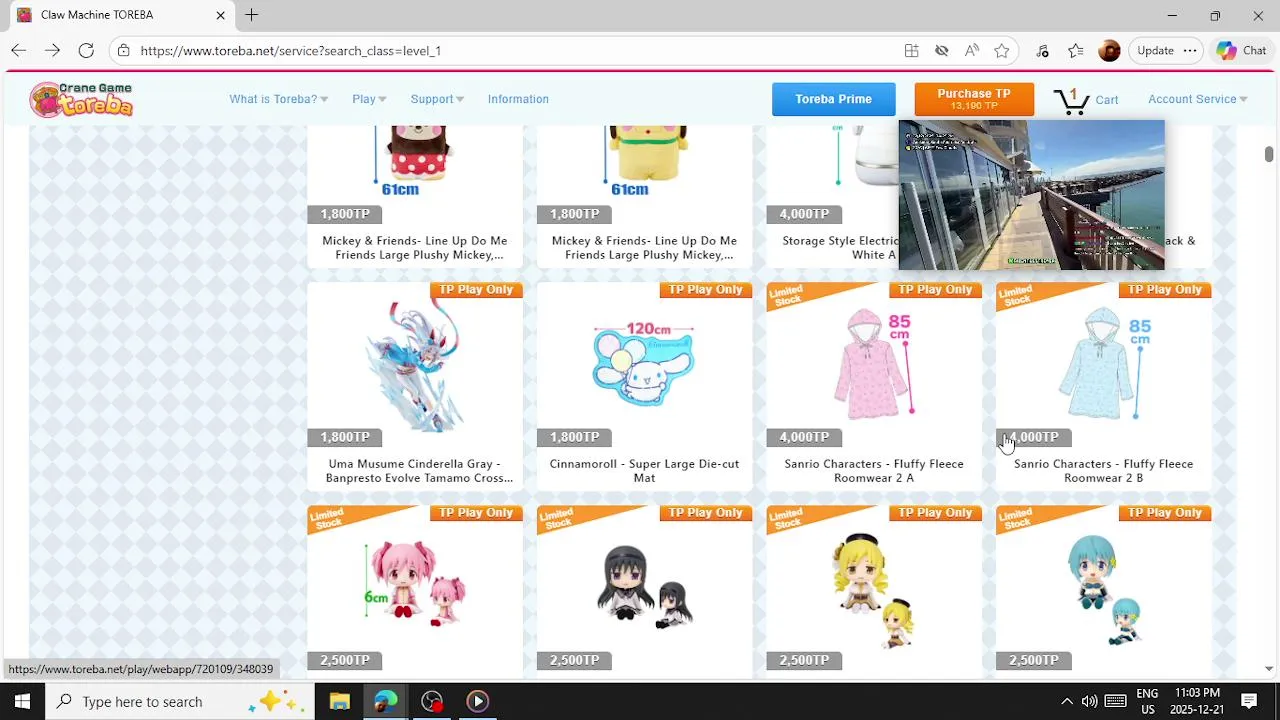The image size is (1280, 720).
Task: View site information icon in address bar
Action: (x=122, y=50)
